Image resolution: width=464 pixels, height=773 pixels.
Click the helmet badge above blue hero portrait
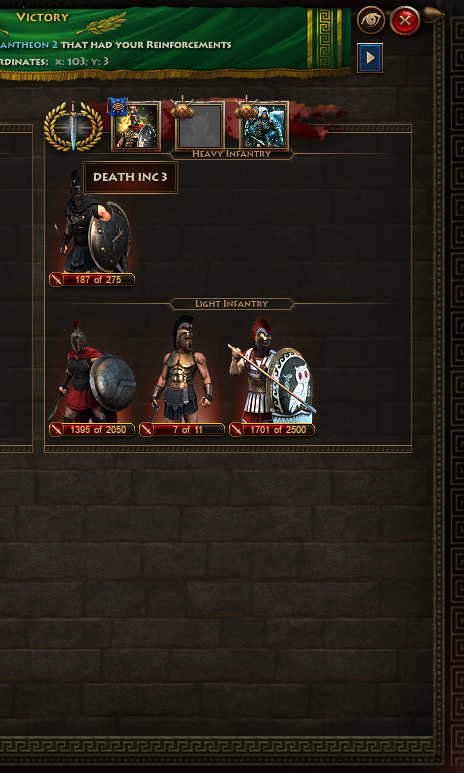pyautogui.click(x=246, y=109)
